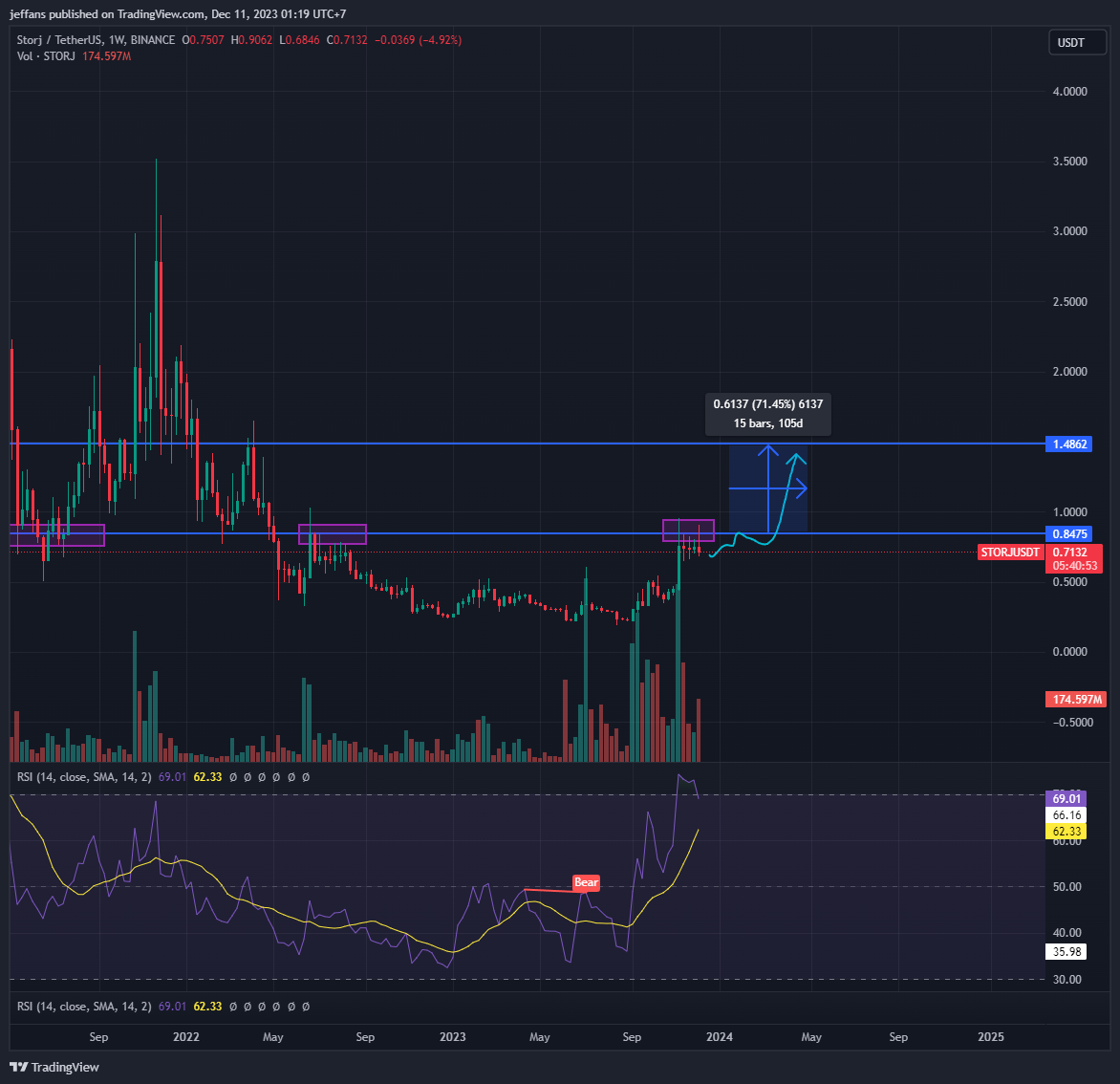Click the '15 bars, 105d' measurement text
Screen dimensions: 1120x1084
coord(768,423)
